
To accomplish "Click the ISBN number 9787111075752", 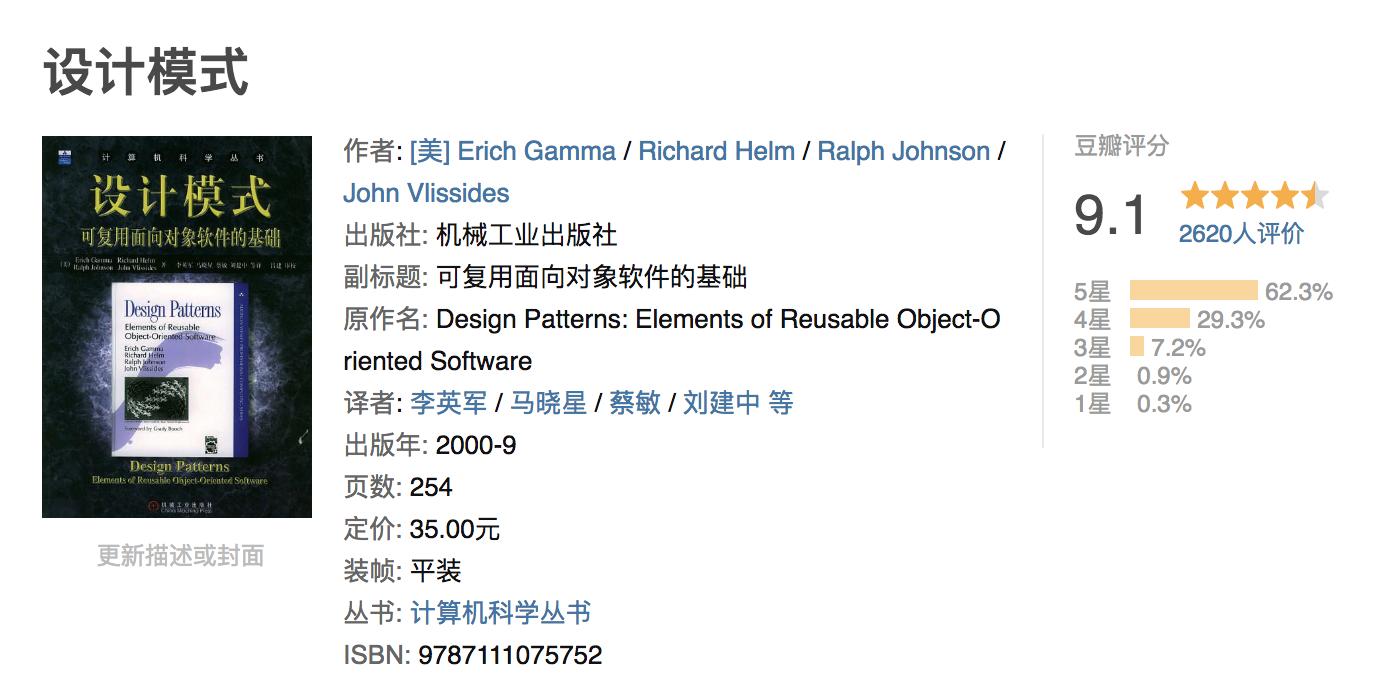I will (x=510, y=655).
